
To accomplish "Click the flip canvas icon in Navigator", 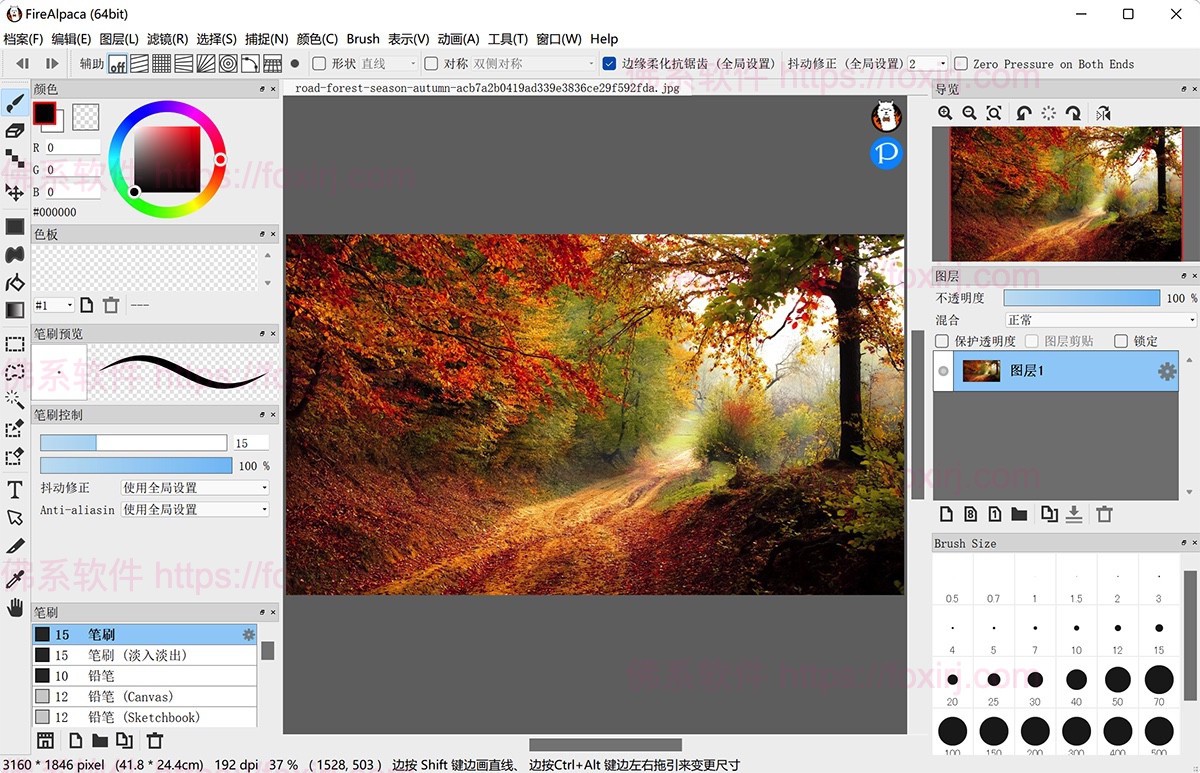I will click(x=1102, y=113).
